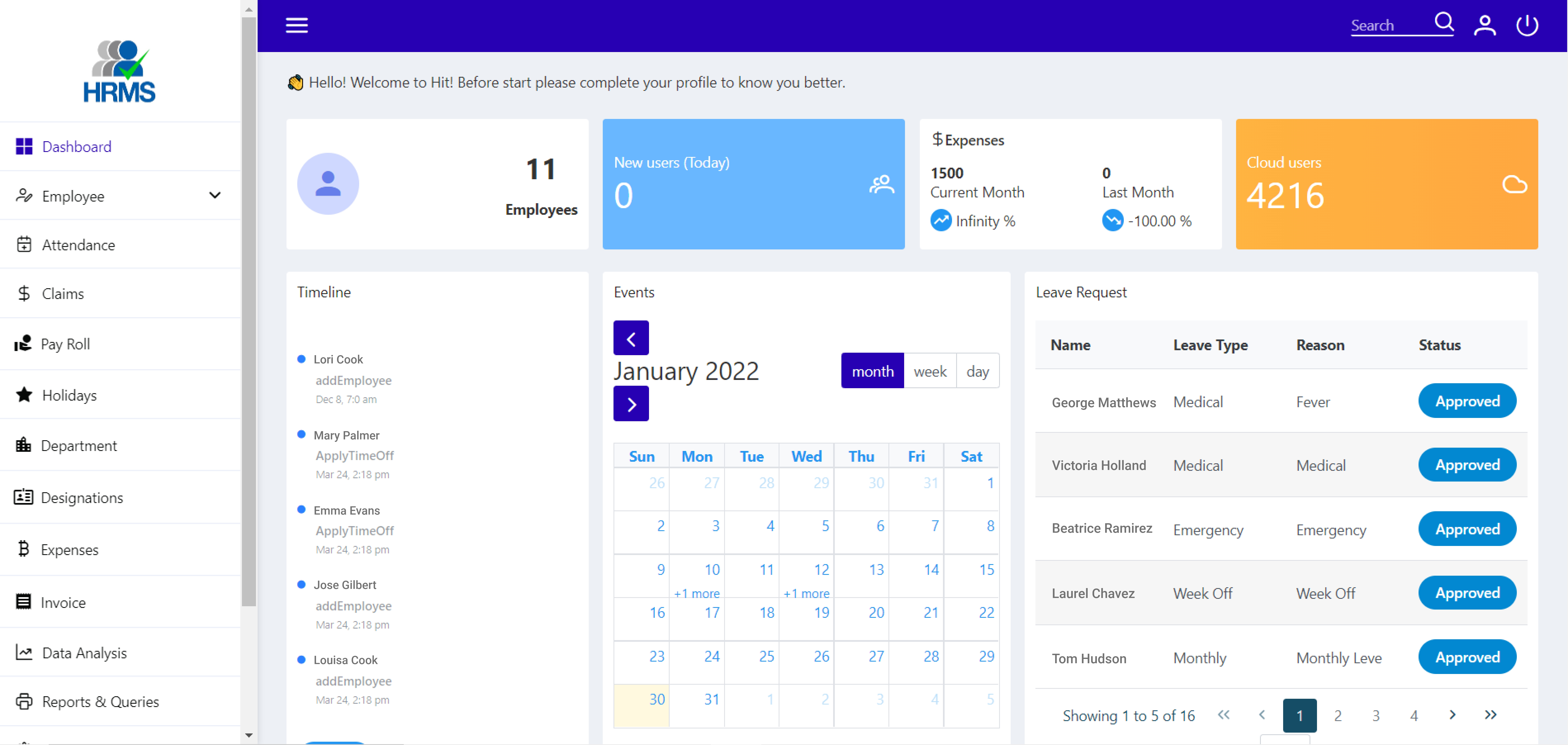This screenshot has height=745, width=1568.
Task: Click the sidebar vertical scrollbar
Action: pos(248,310)
